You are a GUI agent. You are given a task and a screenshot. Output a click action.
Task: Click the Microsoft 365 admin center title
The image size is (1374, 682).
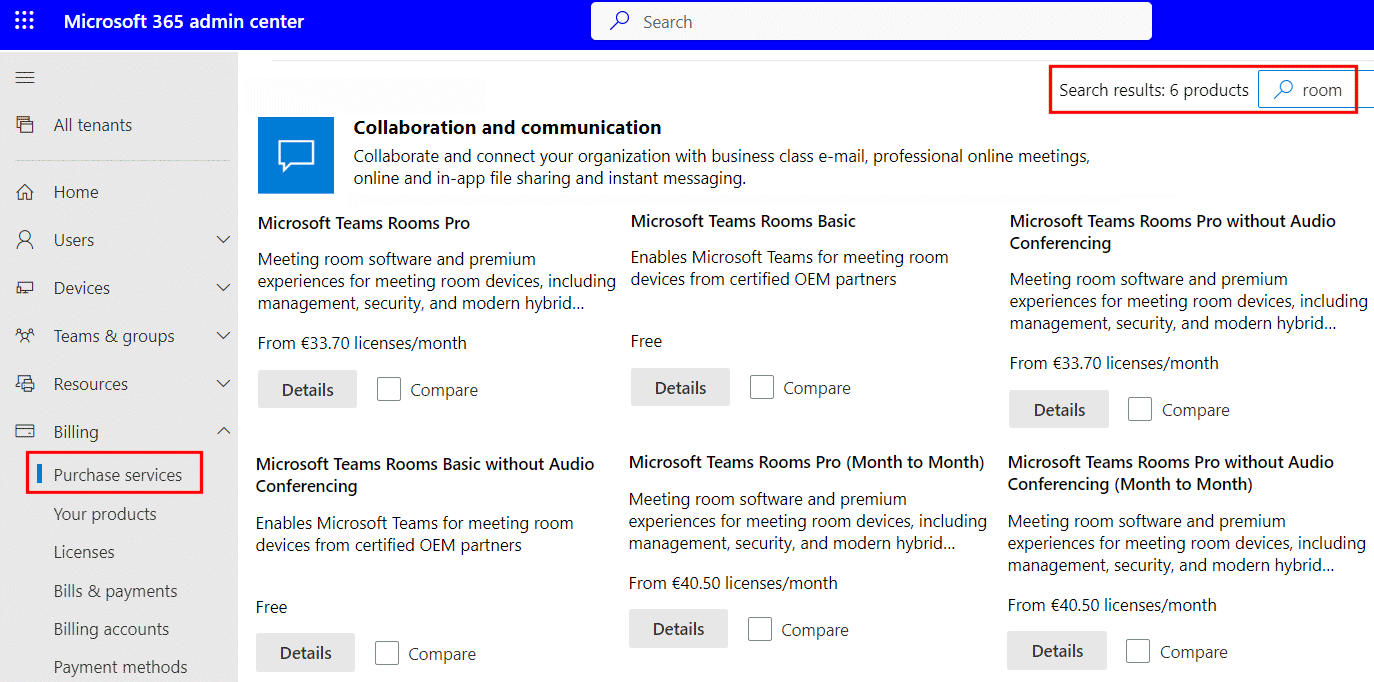point(184,21)
